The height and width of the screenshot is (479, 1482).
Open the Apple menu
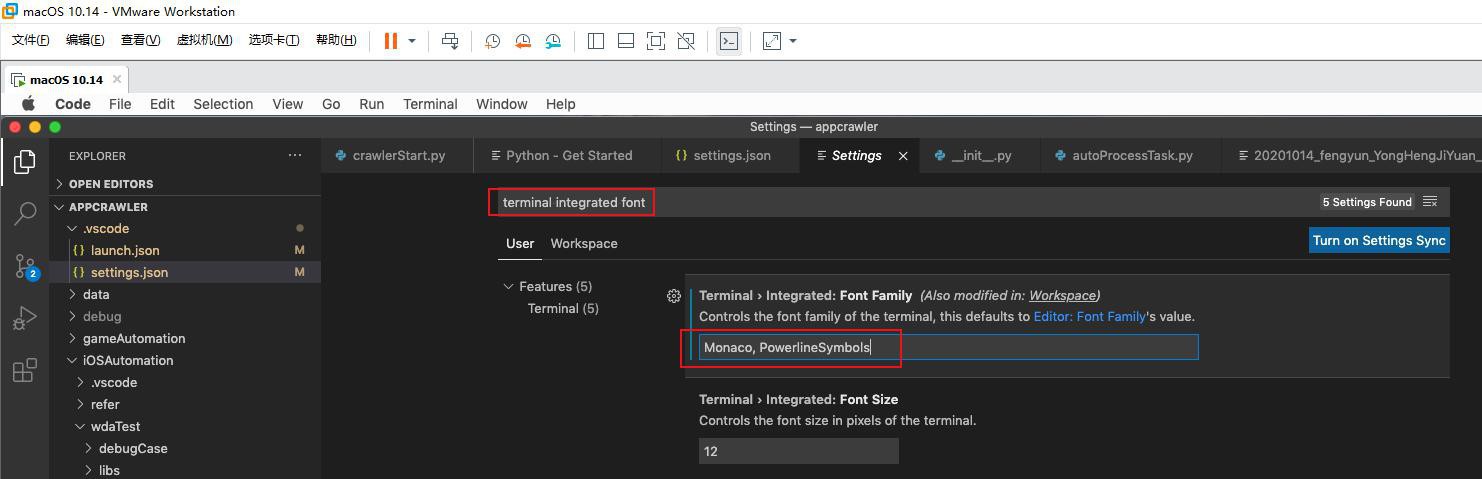pyautogui.click(x=28, y=104)
